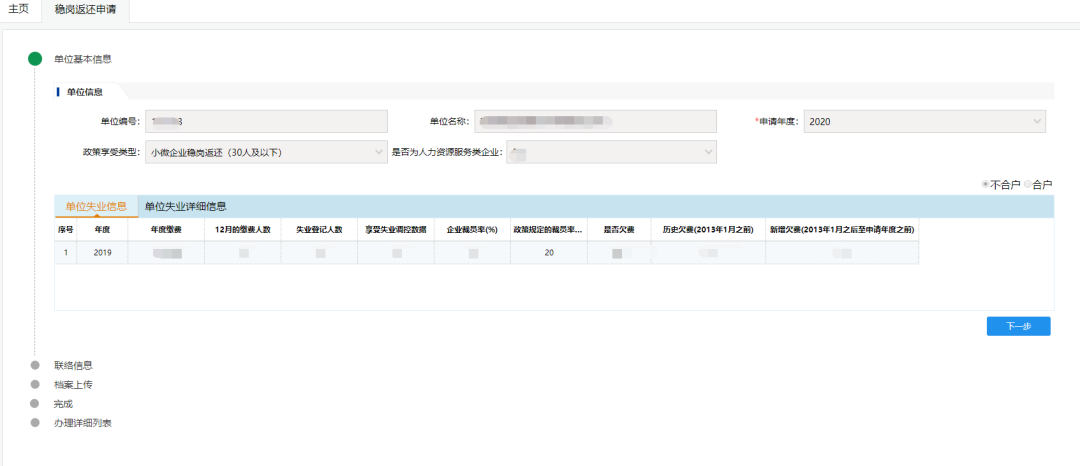Click the 企业裁员率(%) column header
This screenshot has height=466, width=1080.
[x=472, y=230]
